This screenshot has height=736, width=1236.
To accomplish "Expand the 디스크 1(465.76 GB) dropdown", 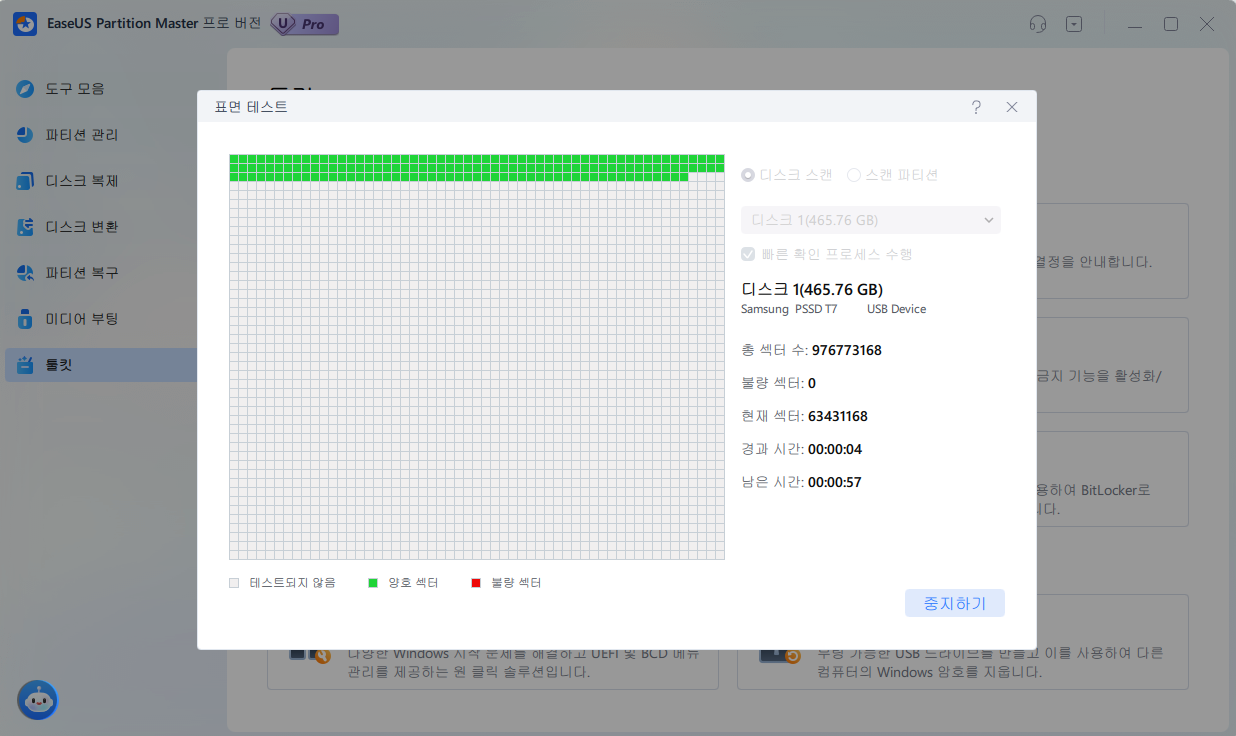I will (x=870, y=220).
